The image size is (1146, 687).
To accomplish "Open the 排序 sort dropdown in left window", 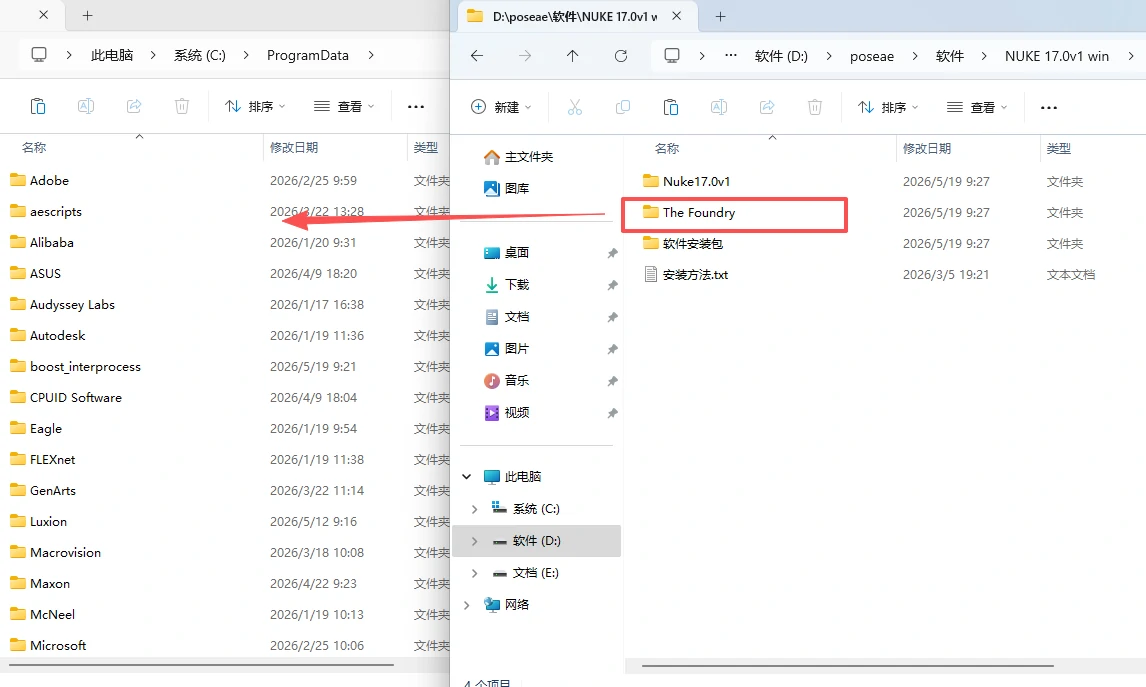I will pyautogui.click(x=256, y=107).
